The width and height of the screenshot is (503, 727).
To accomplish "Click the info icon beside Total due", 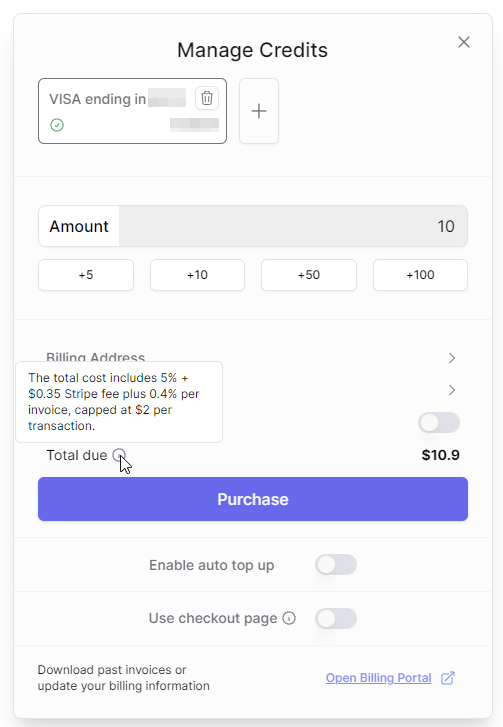I will coord(119,455).
